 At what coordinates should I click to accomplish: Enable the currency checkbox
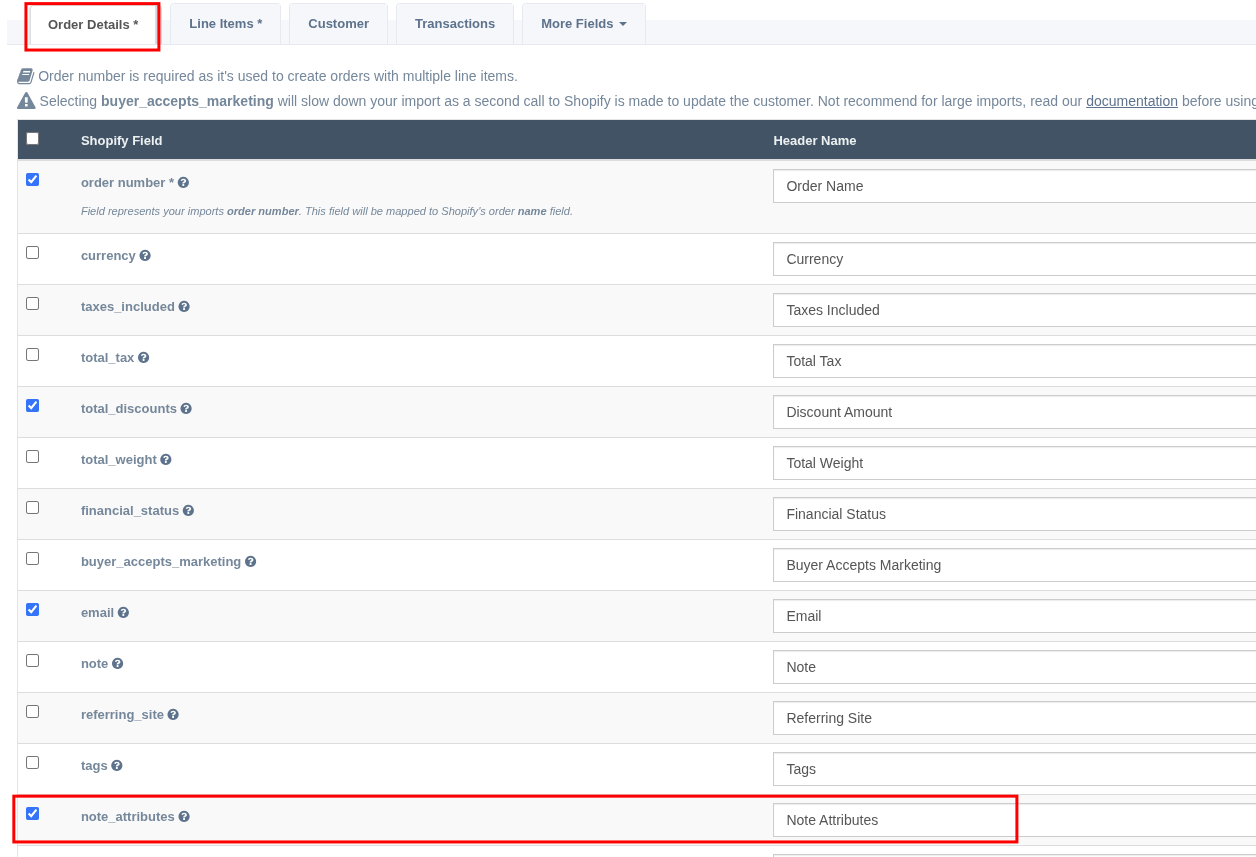(33, 253)
